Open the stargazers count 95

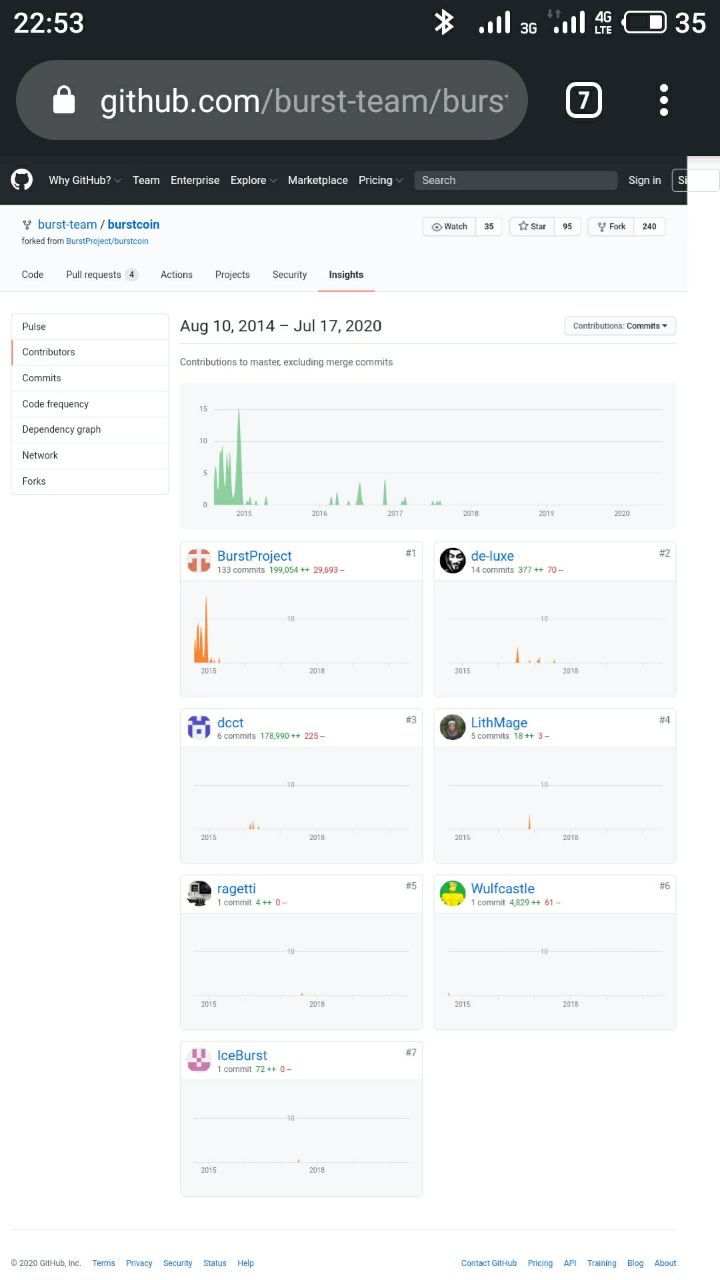coord(567,227)
